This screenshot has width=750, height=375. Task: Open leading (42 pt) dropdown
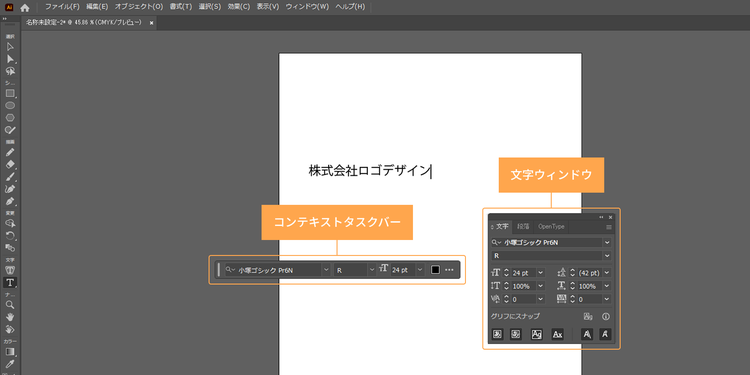pyautogui.click(x=607, y=273)
